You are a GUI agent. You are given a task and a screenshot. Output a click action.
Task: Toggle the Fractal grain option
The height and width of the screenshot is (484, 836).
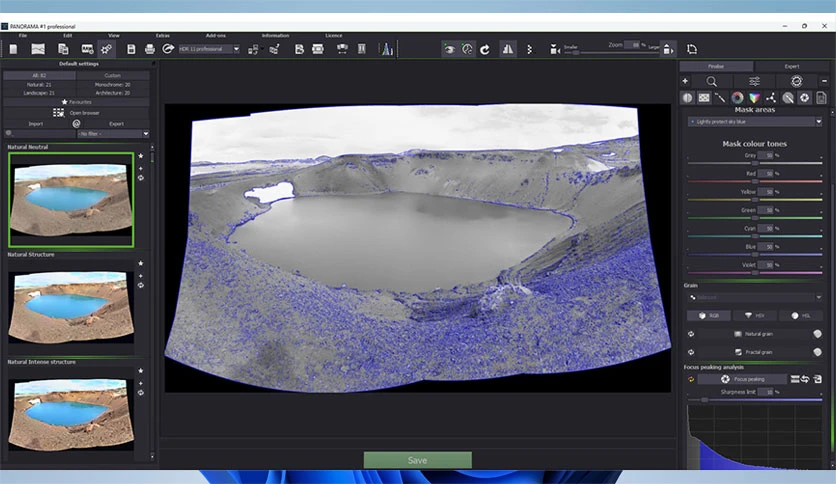coord(754,352)
